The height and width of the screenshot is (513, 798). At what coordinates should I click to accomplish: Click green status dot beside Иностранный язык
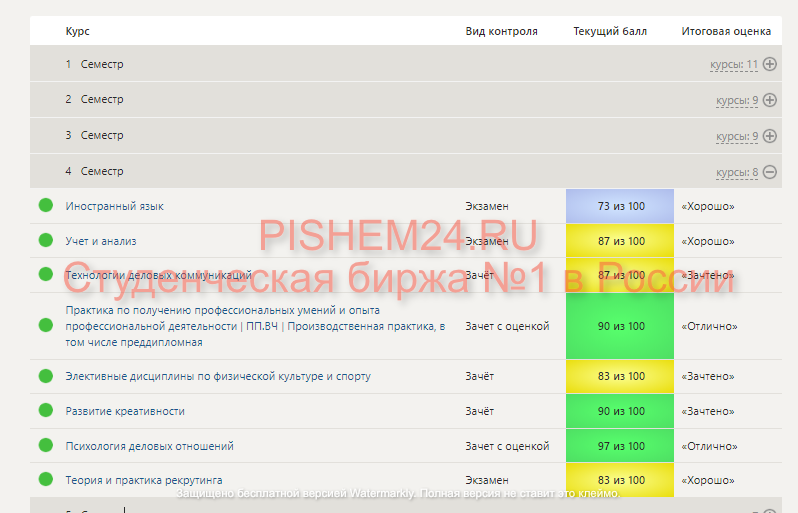45,206
